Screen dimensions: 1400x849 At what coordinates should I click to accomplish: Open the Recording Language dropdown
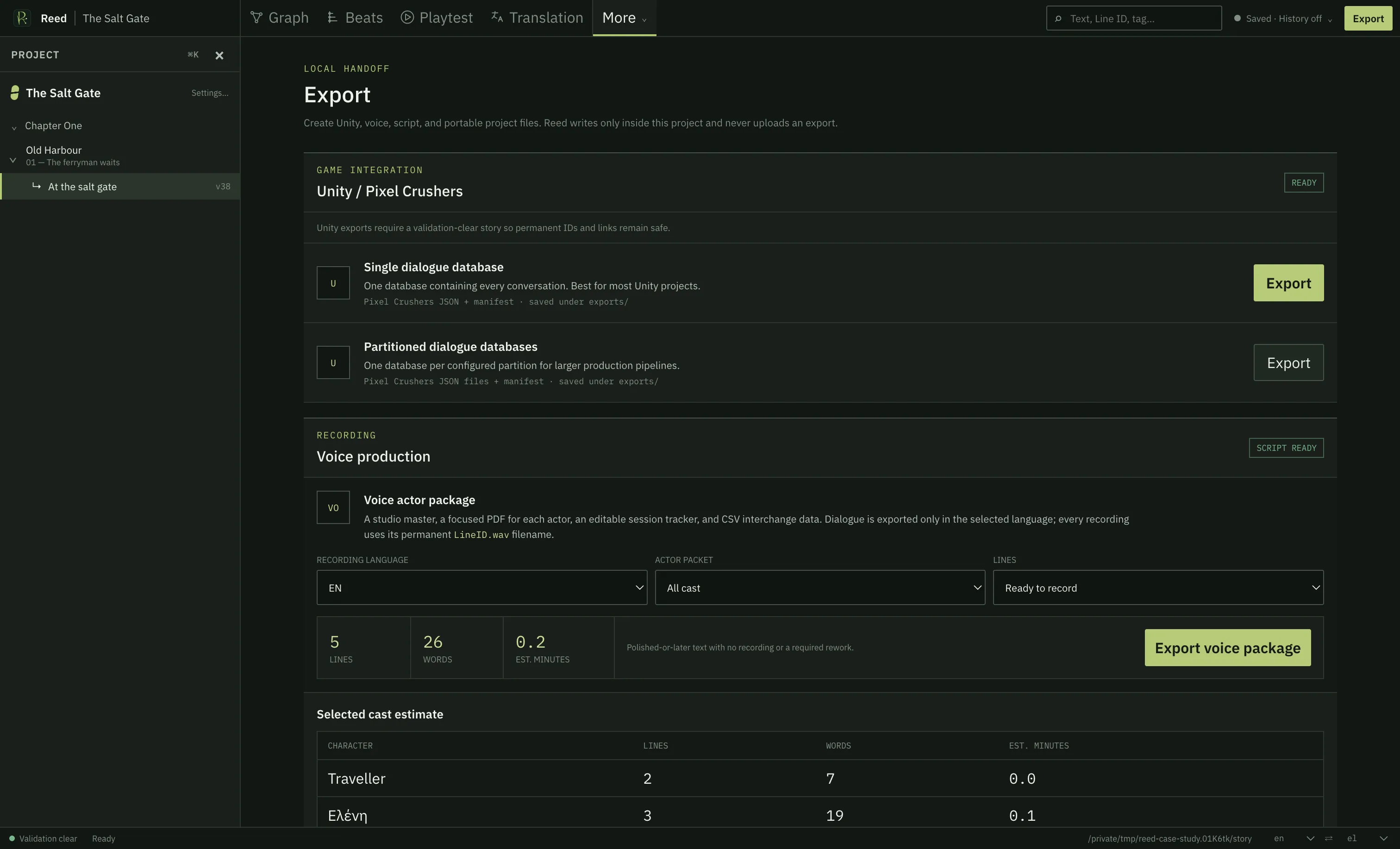coord(482,587)
